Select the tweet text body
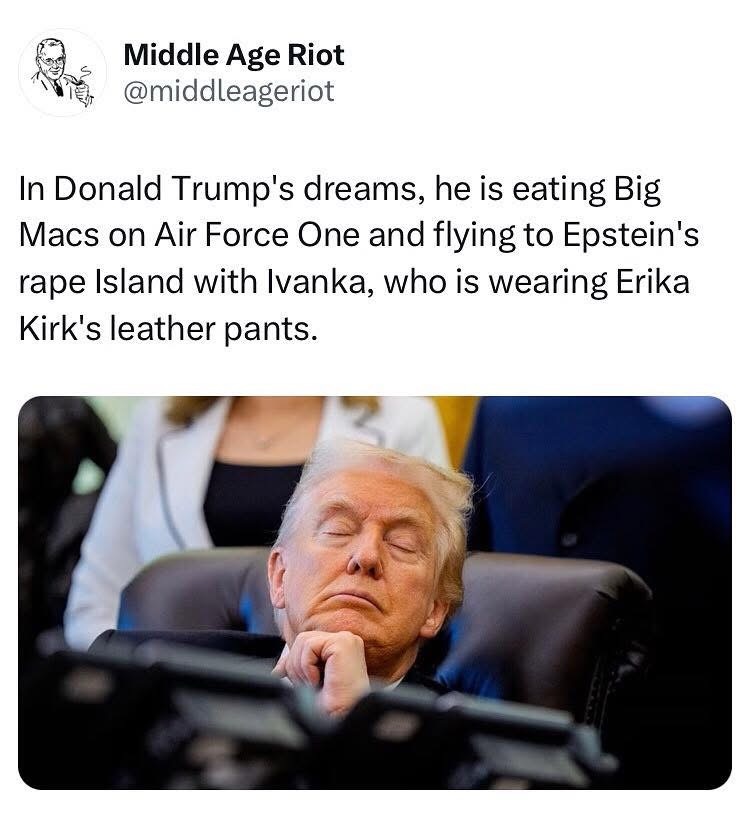Screen dimensions: 750x814 (358, 259)
